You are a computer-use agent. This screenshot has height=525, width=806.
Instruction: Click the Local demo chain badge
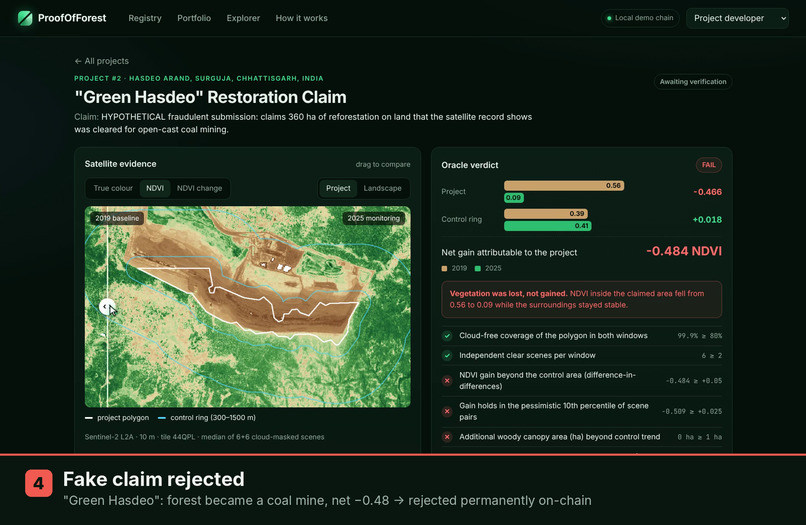(x=640, y=18)
